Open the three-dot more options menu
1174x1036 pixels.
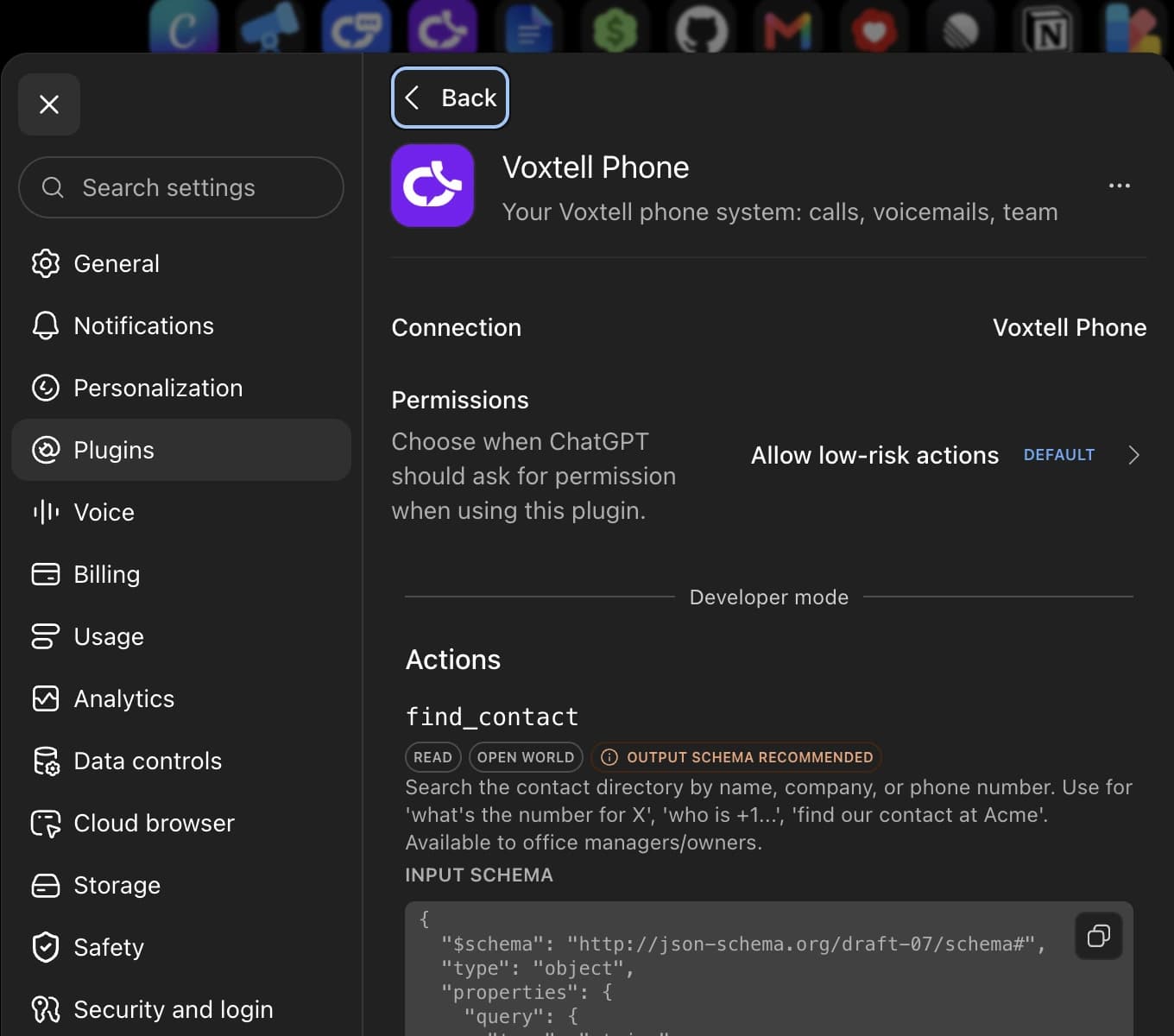coord(1120,186)
